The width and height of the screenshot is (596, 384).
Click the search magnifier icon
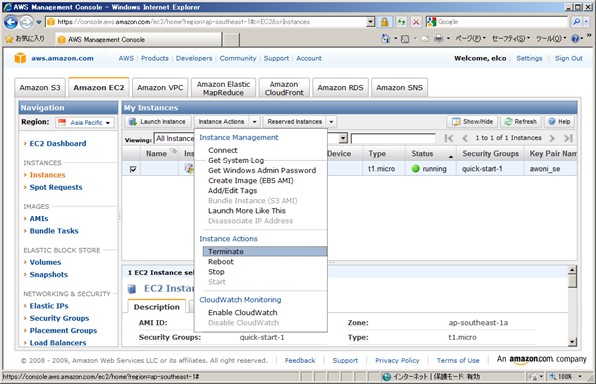click(x=577, y=22)
